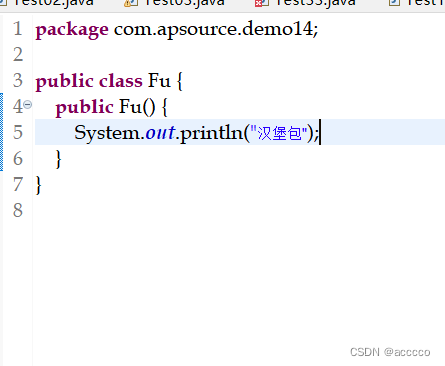Click the closing brace on line 6
Viewport: 445px width, 366px height.
(x=59, y=159)
